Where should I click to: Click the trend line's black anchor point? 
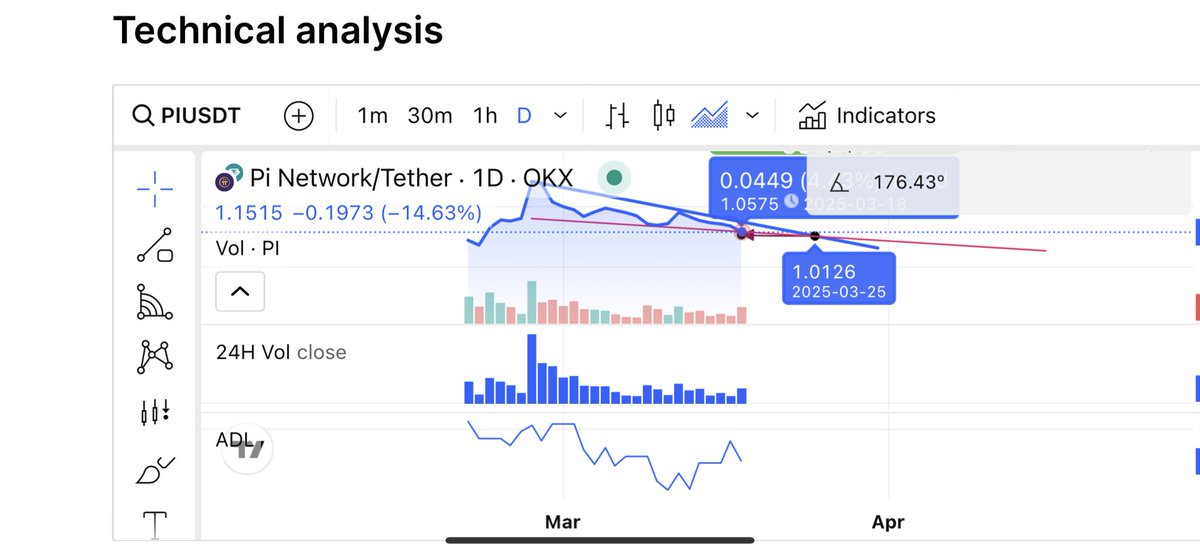click(814, 236)
